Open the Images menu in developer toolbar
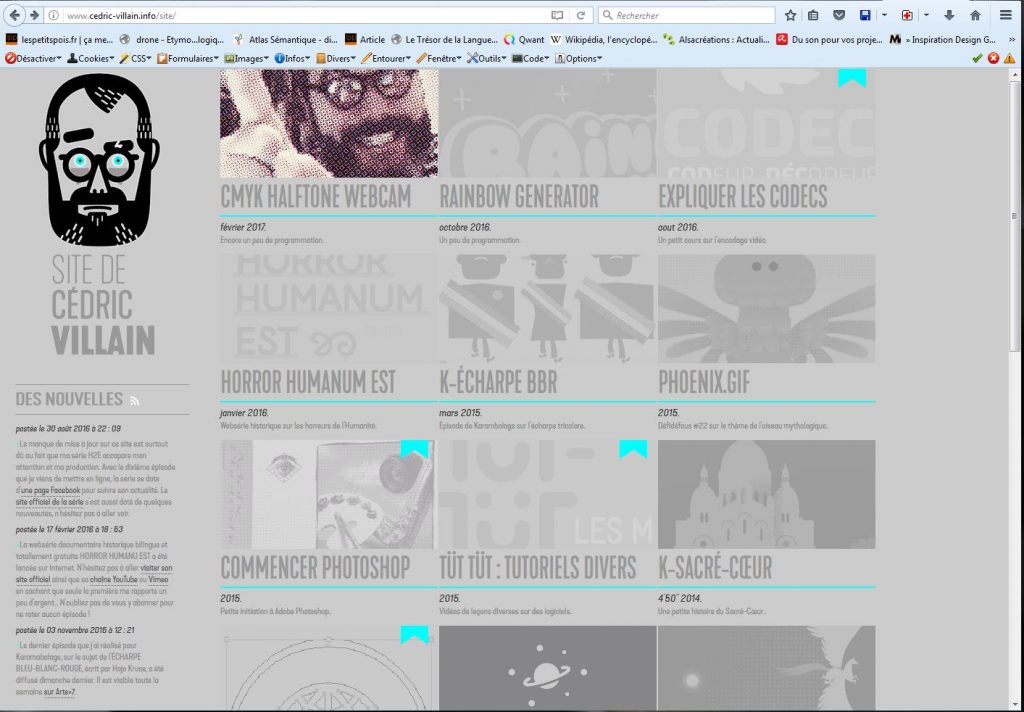 (246, 58)
